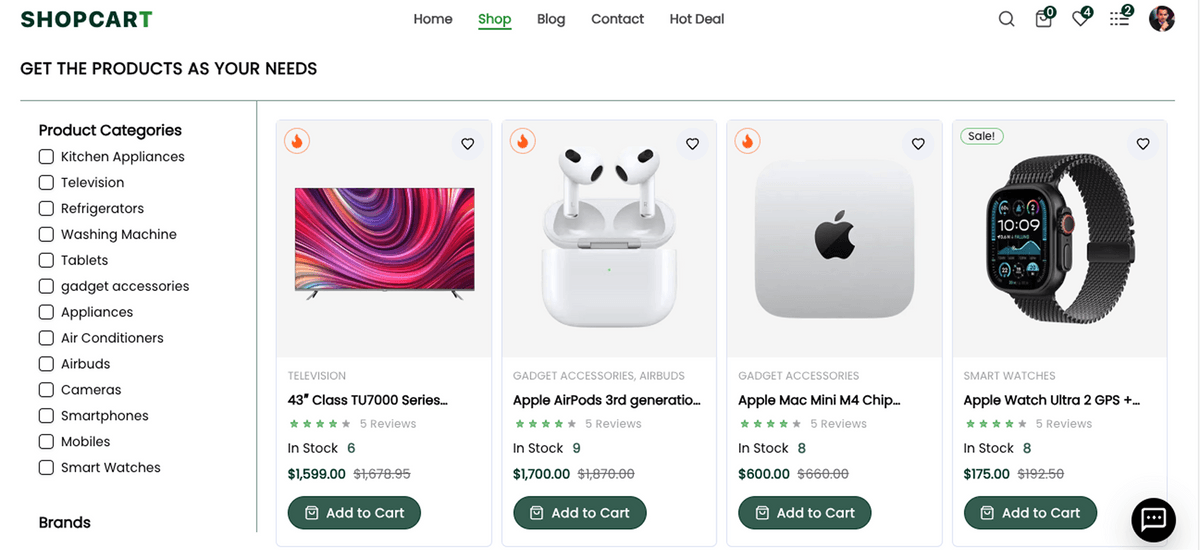The image size is (1200, 550).
Task: Add Apple Watch Ultra 2 to cart
Action: click(x=1030, y=513)
